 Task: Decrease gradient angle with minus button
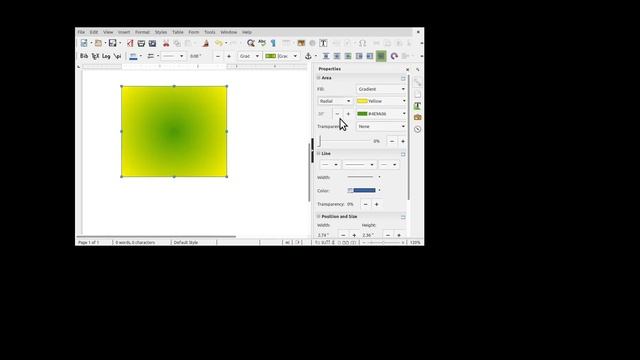(x=337, y=114)
